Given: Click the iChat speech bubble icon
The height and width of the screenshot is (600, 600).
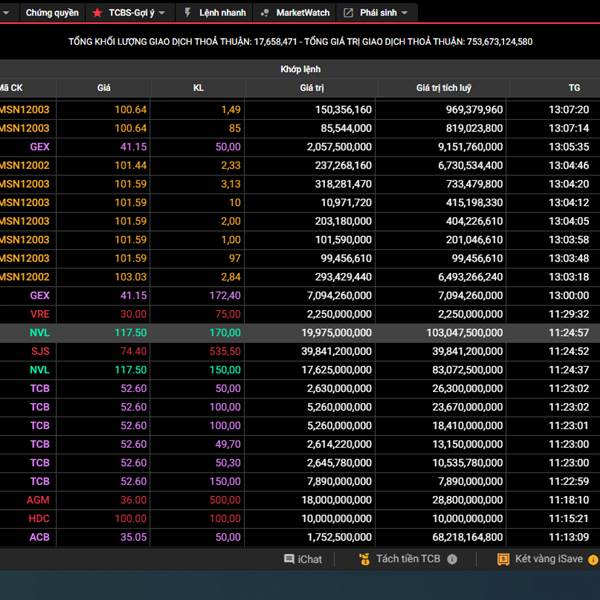Looking at the screenshot, I should 289,560.
